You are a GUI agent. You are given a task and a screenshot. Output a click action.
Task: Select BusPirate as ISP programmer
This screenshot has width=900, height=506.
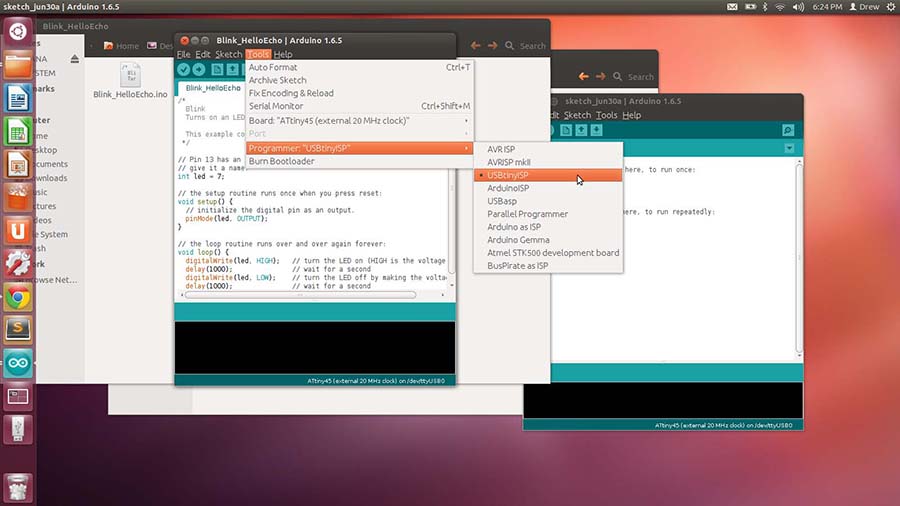pos(548,266)
